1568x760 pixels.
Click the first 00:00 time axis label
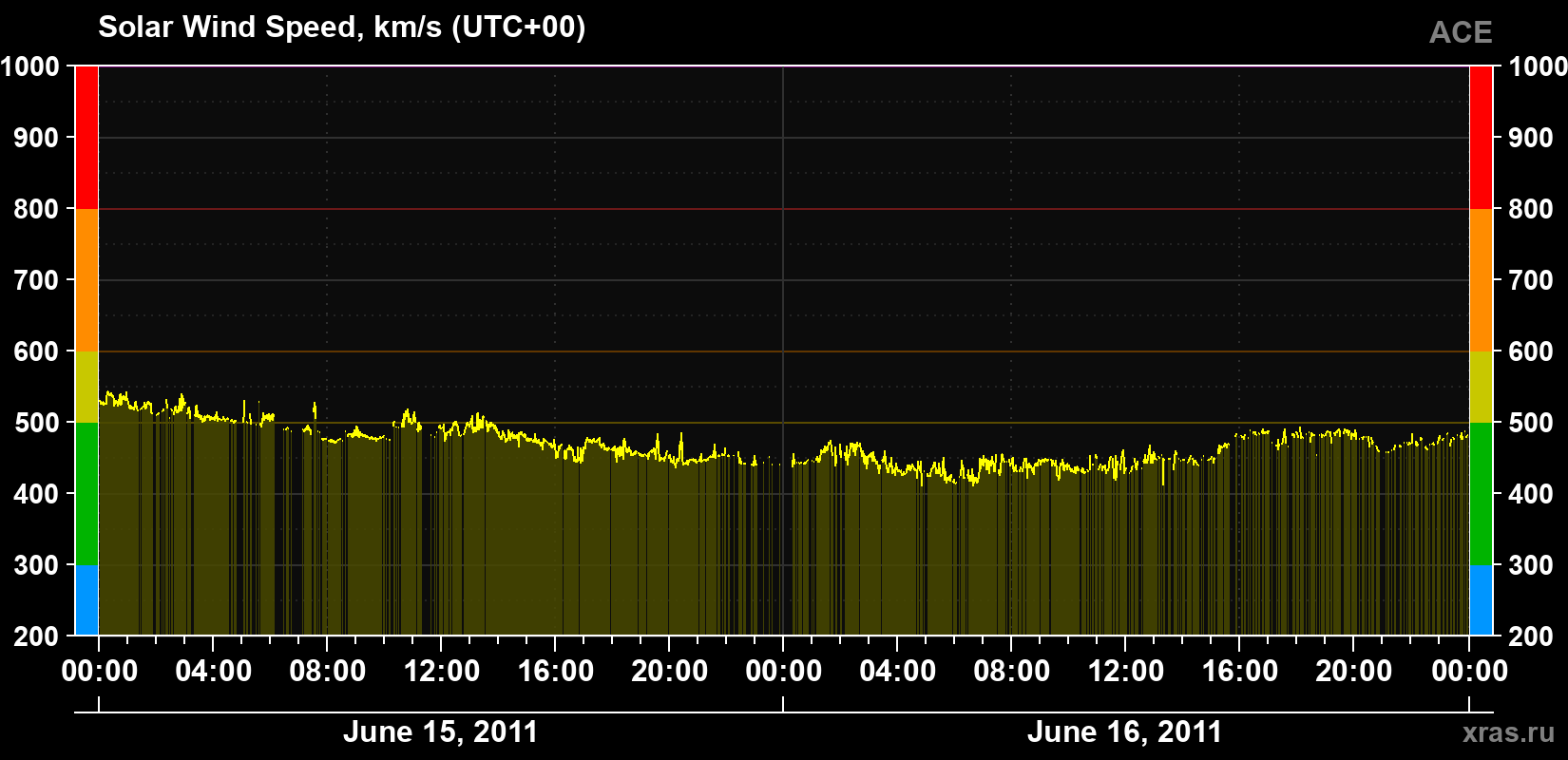point(100,672)
